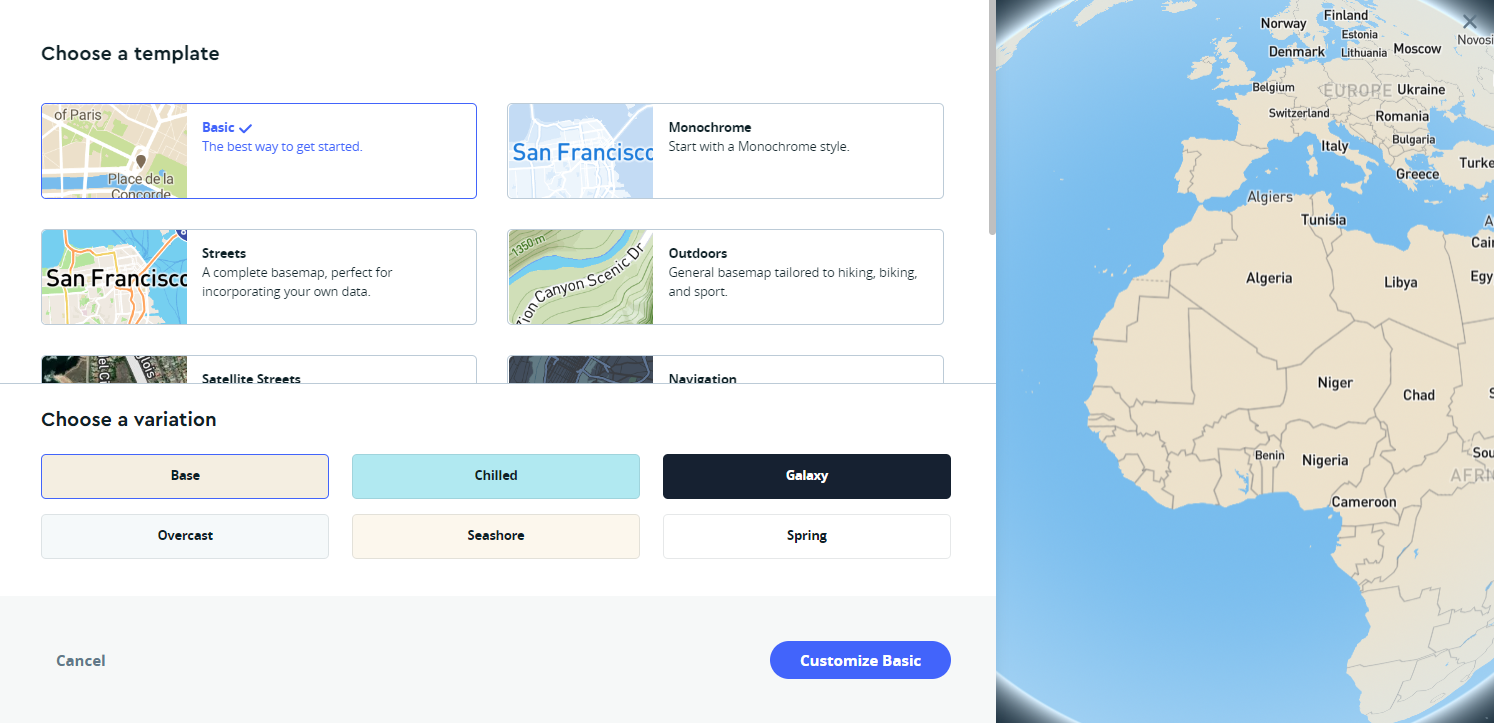Pick the Satellite Streets template
The height and width of the screenshot is (723, 1494).
point(259,369)
